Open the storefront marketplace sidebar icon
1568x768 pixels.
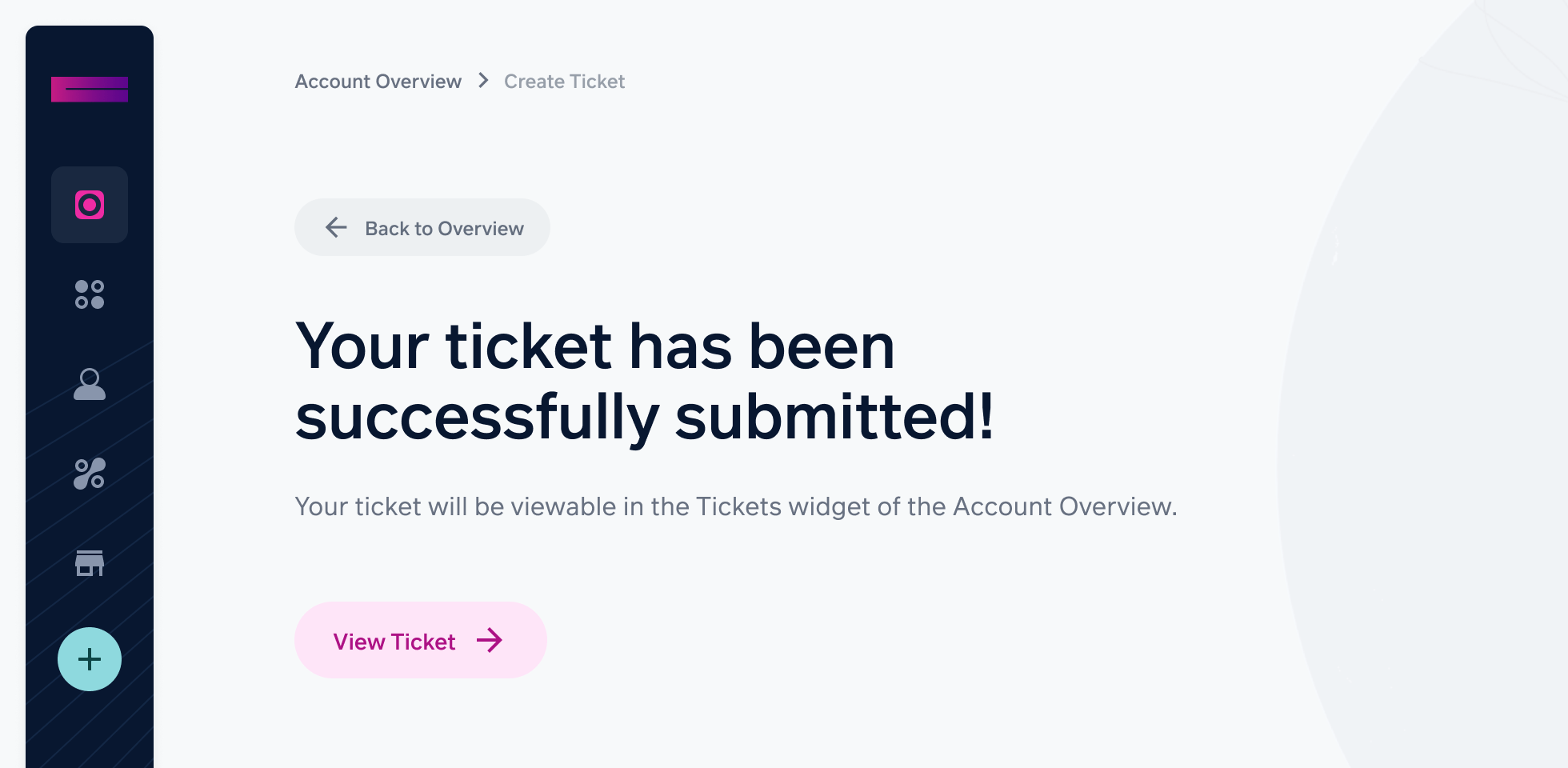(x=90, y=563)
